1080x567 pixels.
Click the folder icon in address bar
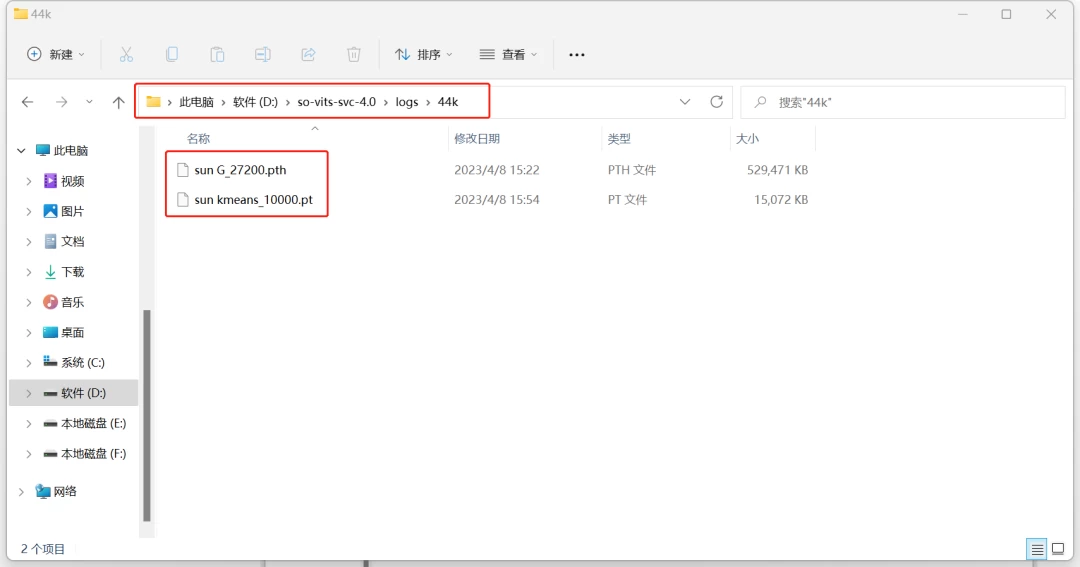click(x=154, y=102)
